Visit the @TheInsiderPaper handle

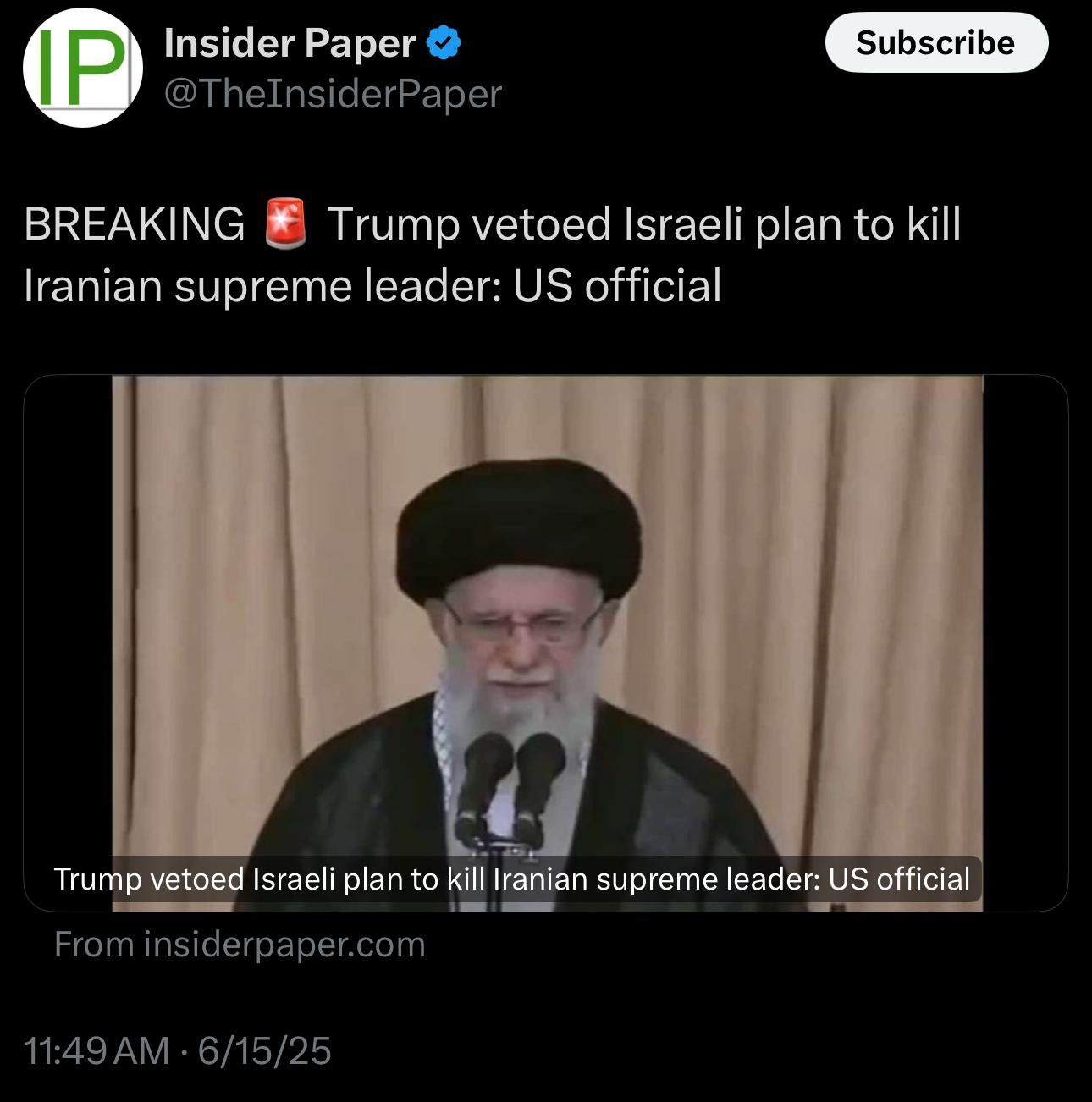333,94
